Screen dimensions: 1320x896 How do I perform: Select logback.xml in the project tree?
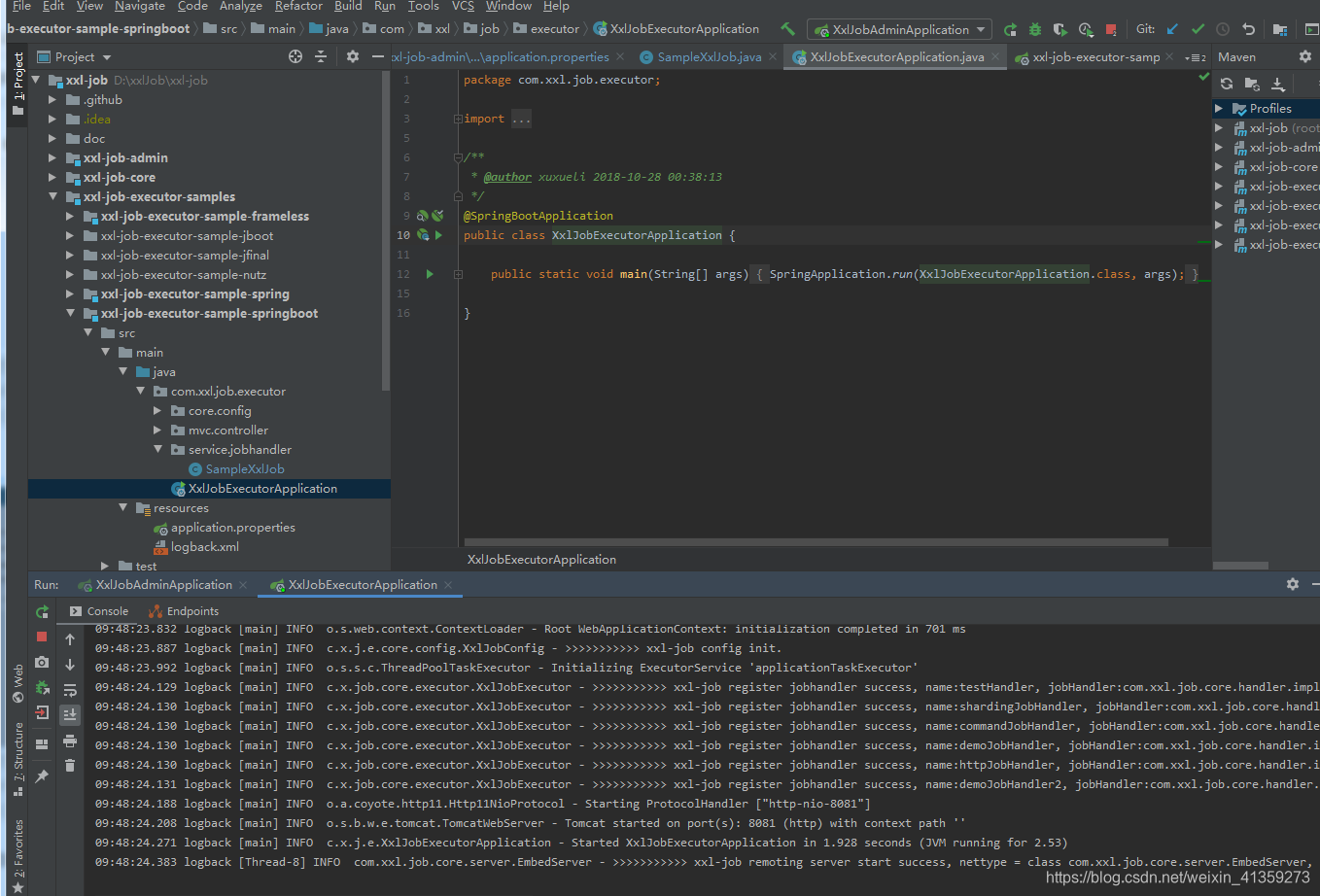pyautogui.click(x=196, y=547)
